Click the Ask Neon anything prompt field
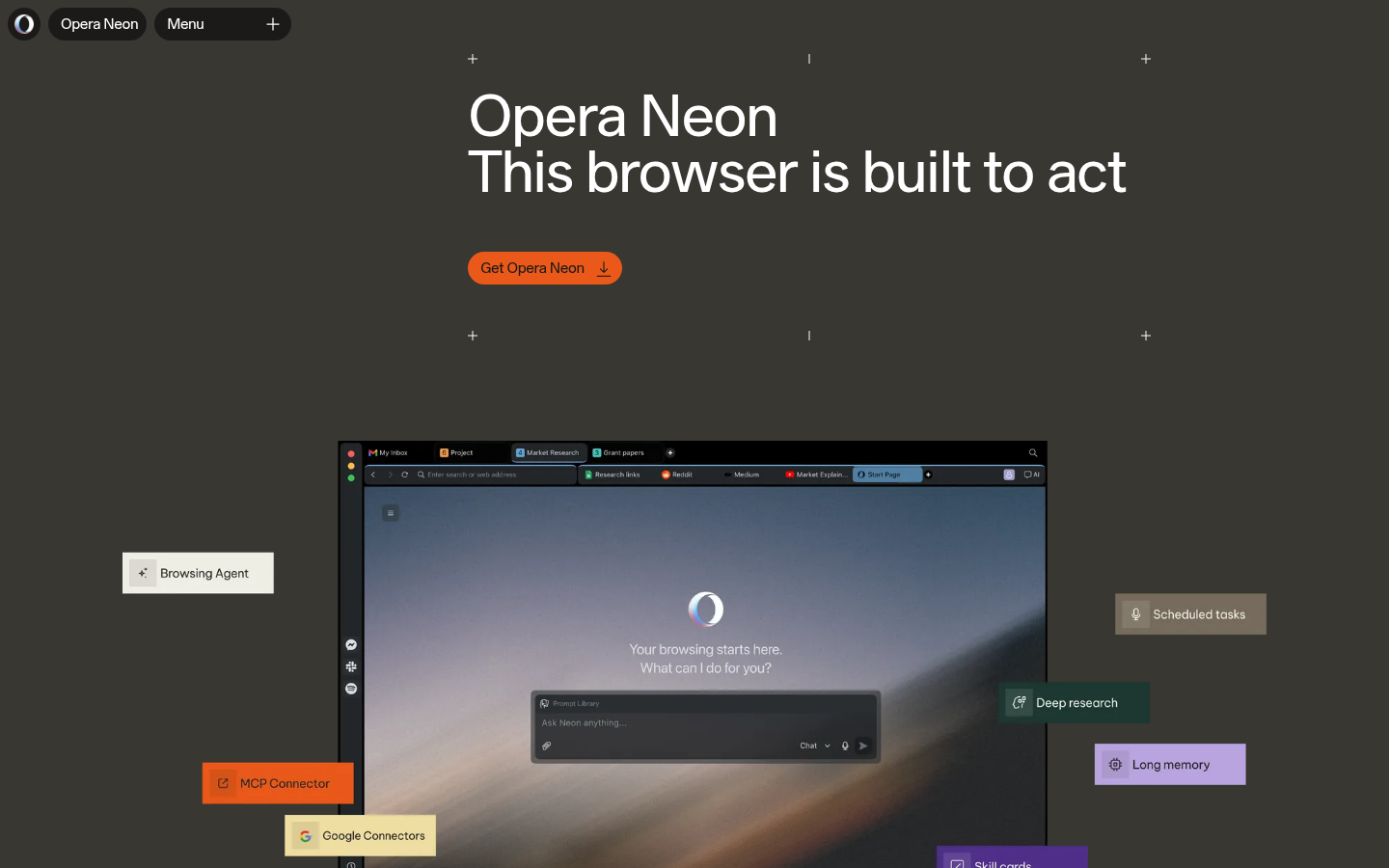 (706, 722)
